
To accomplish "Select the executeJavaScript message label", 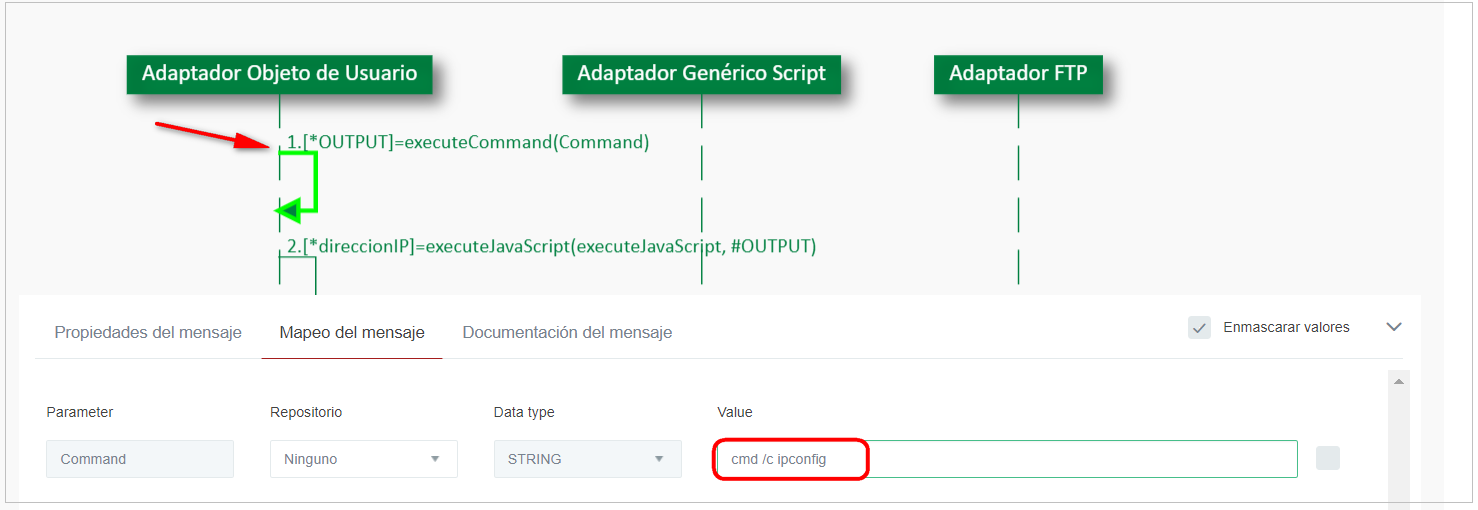I will (x=551, y=246).
